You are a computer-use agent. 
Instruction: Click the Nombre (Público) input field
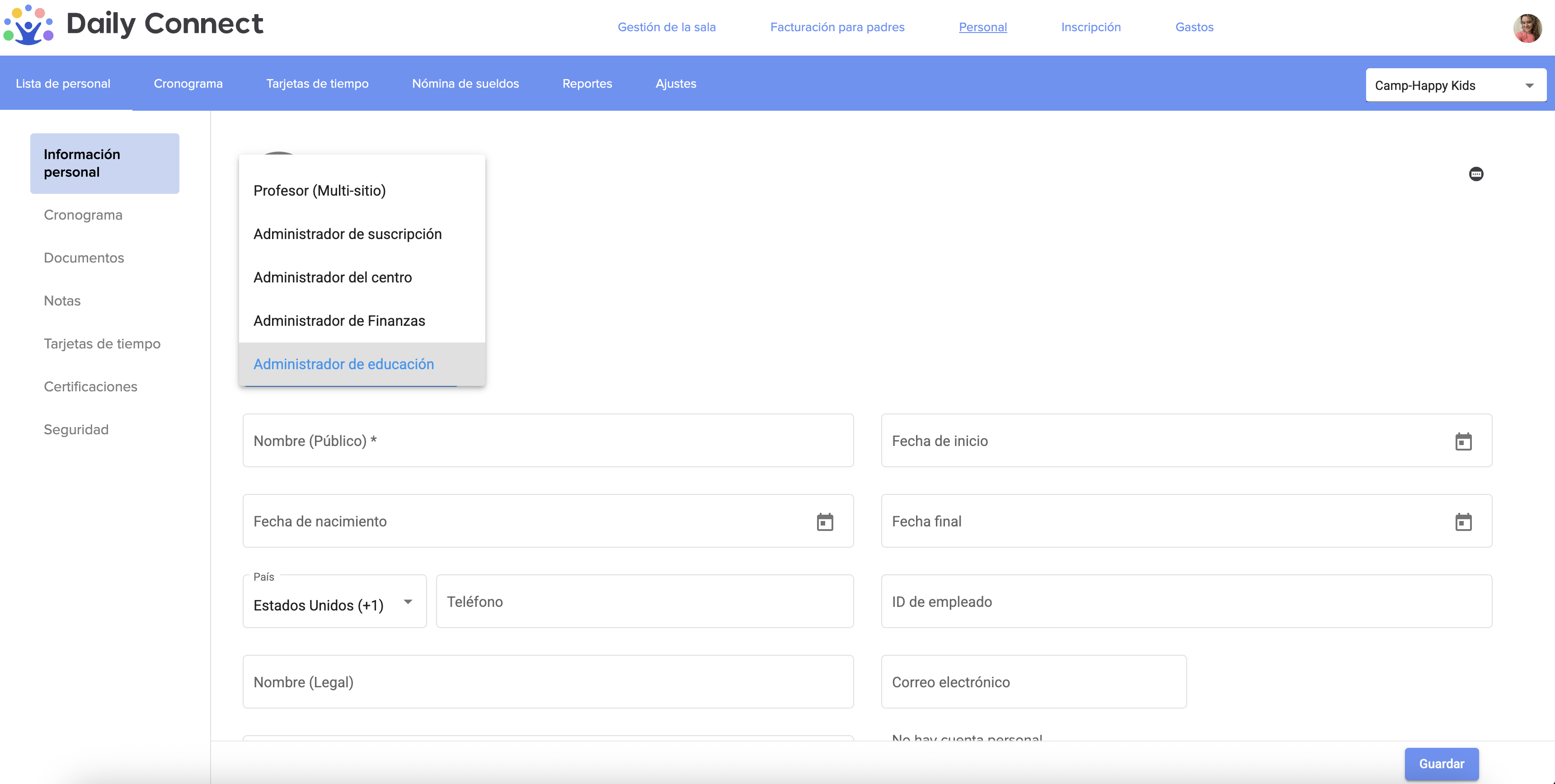[547, 441]
